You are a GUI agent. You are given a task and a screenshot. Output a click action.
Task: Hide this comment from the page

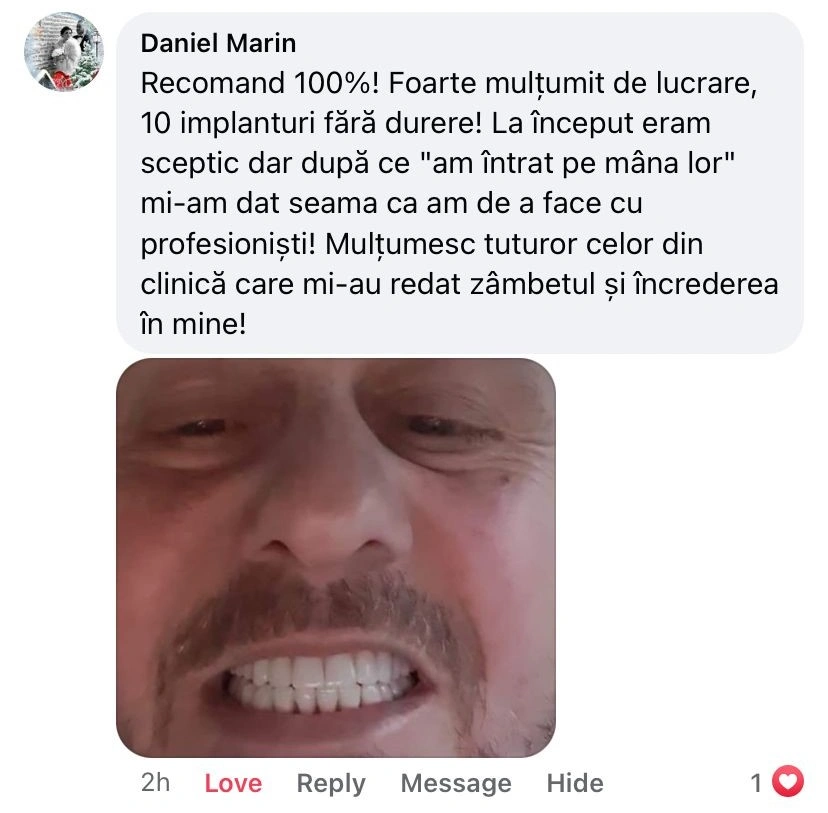575,783
